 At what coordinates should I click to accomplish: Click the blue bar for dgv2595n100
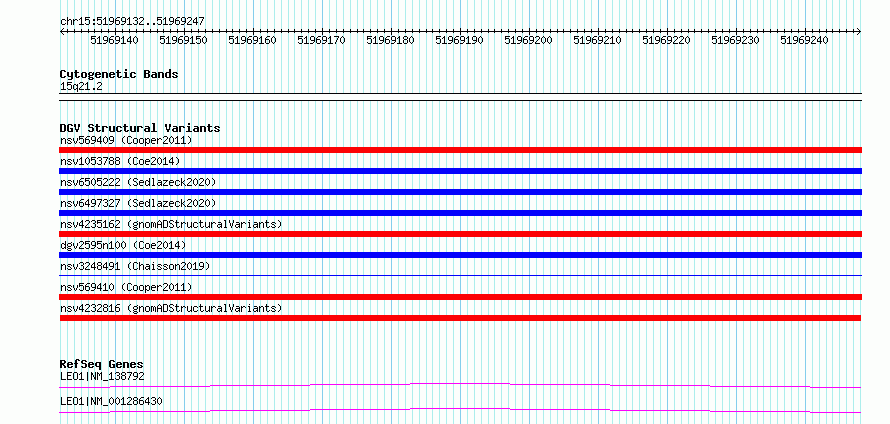tap(460, 255)
